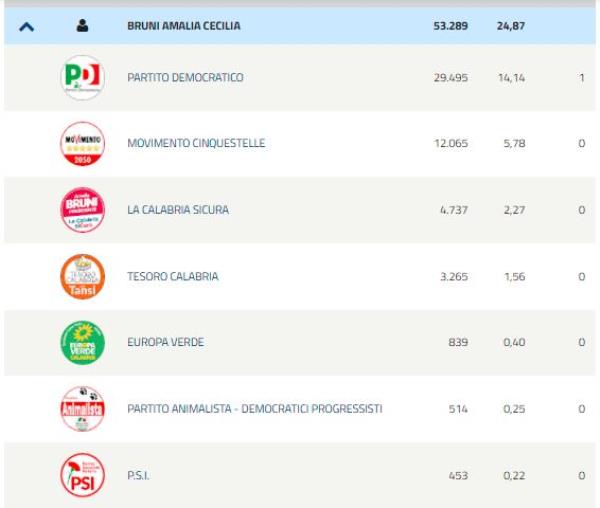Screen dimensions: 600x508
Task: Click the Tesoro Calabria logo
Action: point(82,276)
